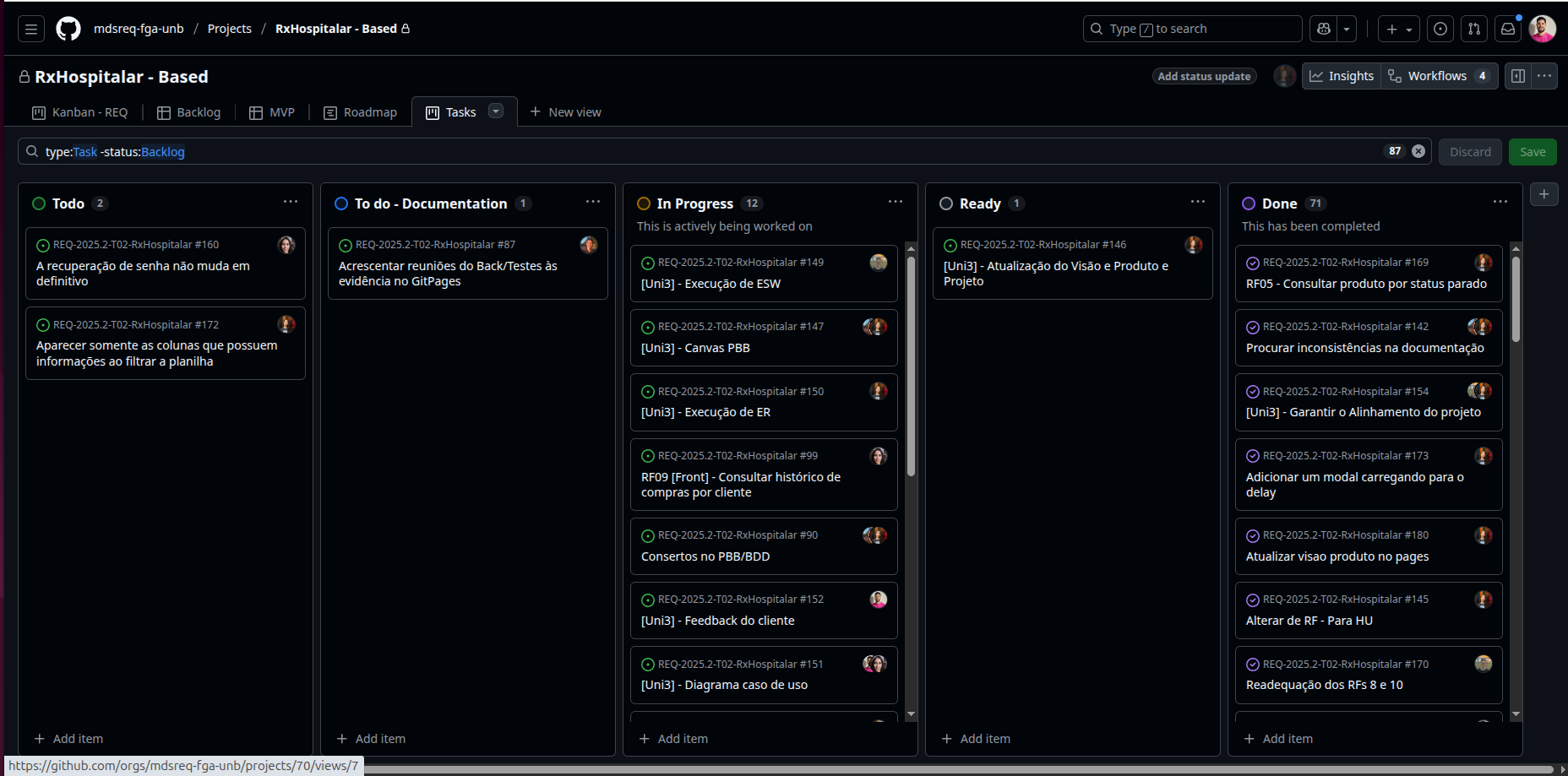Open the Copilot icon in header
The width and height of the screenshot is (1568, 776).
coord(1324,29)
